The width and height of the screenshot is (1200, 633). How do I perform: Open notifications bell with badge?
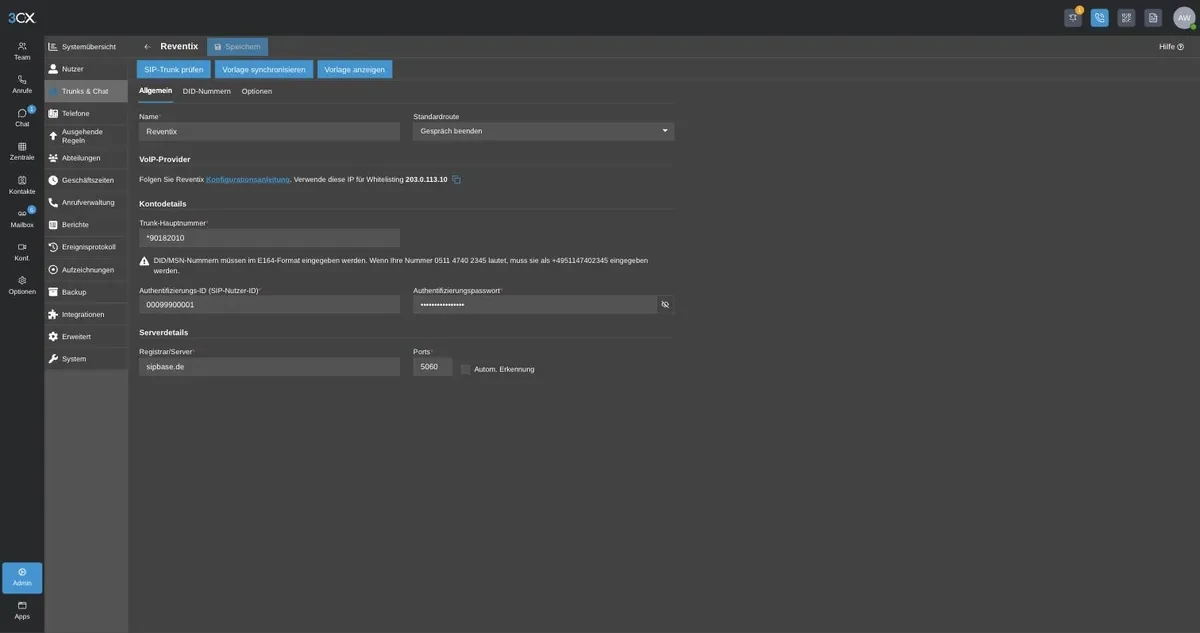click(1073, 17)
